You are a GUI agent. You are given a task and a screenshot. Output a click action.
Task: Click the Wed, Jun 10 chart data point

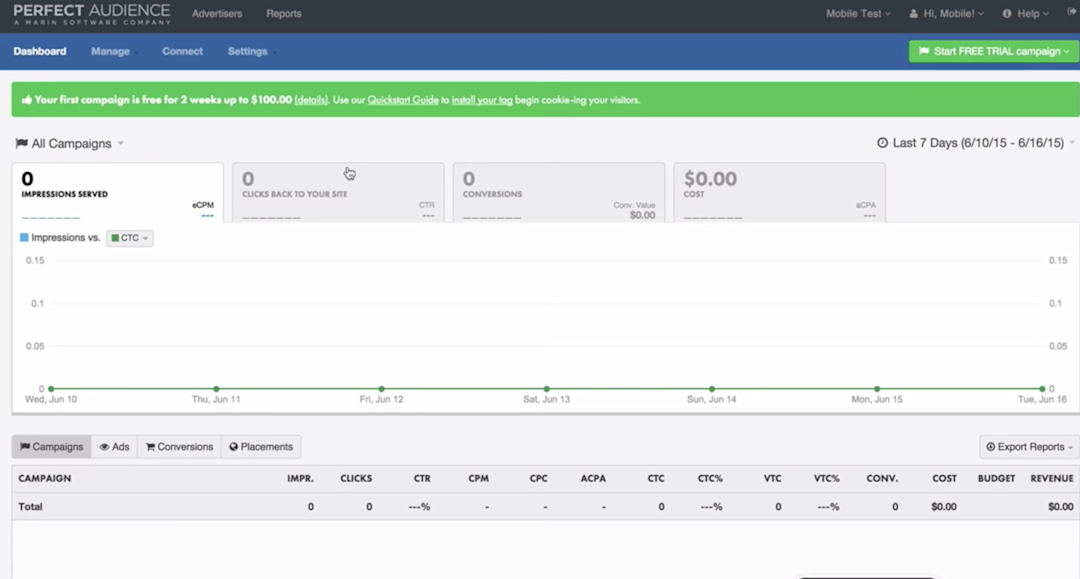click(x=51, y=389)
